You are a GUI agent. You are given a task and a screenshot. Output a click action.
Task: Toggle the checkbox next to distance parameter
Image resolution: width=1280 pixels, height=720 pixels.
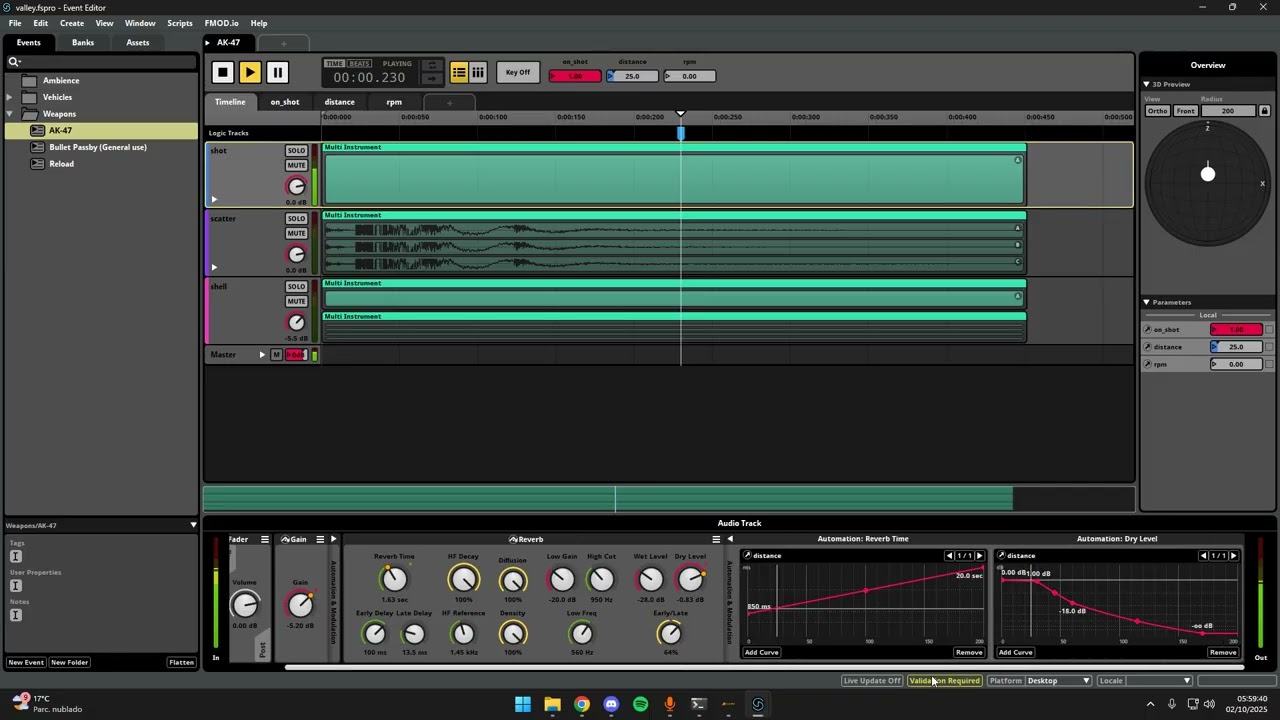click(1269, 347)
